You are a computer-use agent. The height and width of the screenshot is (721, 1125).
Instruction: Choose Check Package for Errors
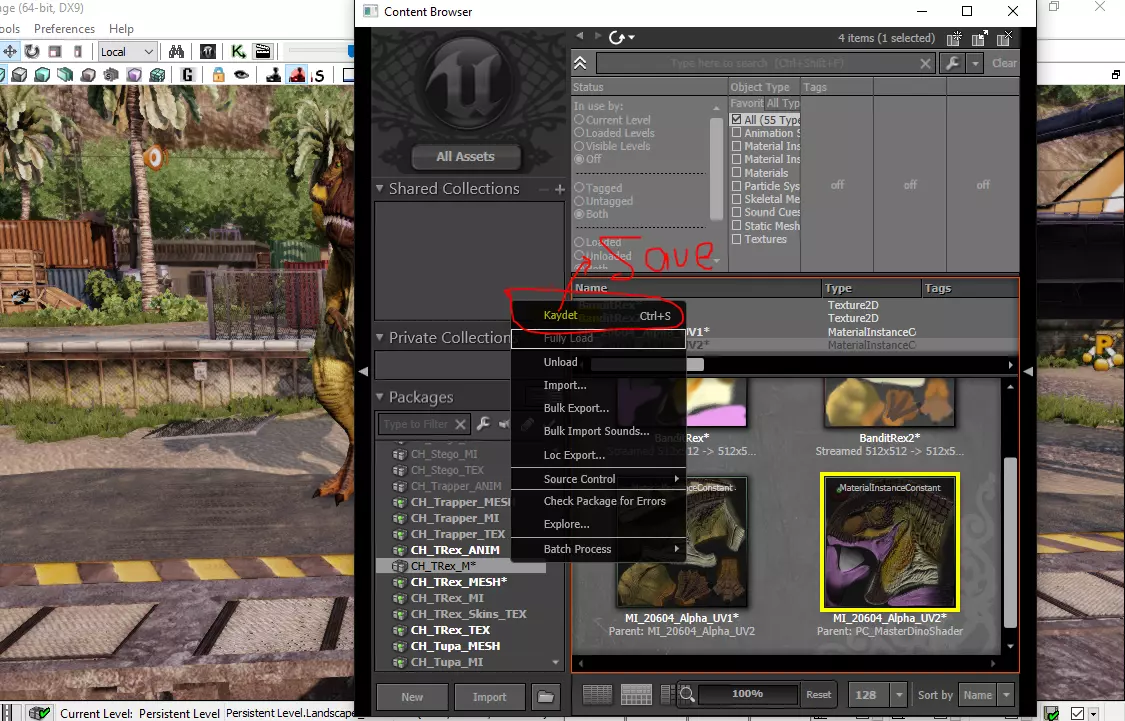pos(598,501)
